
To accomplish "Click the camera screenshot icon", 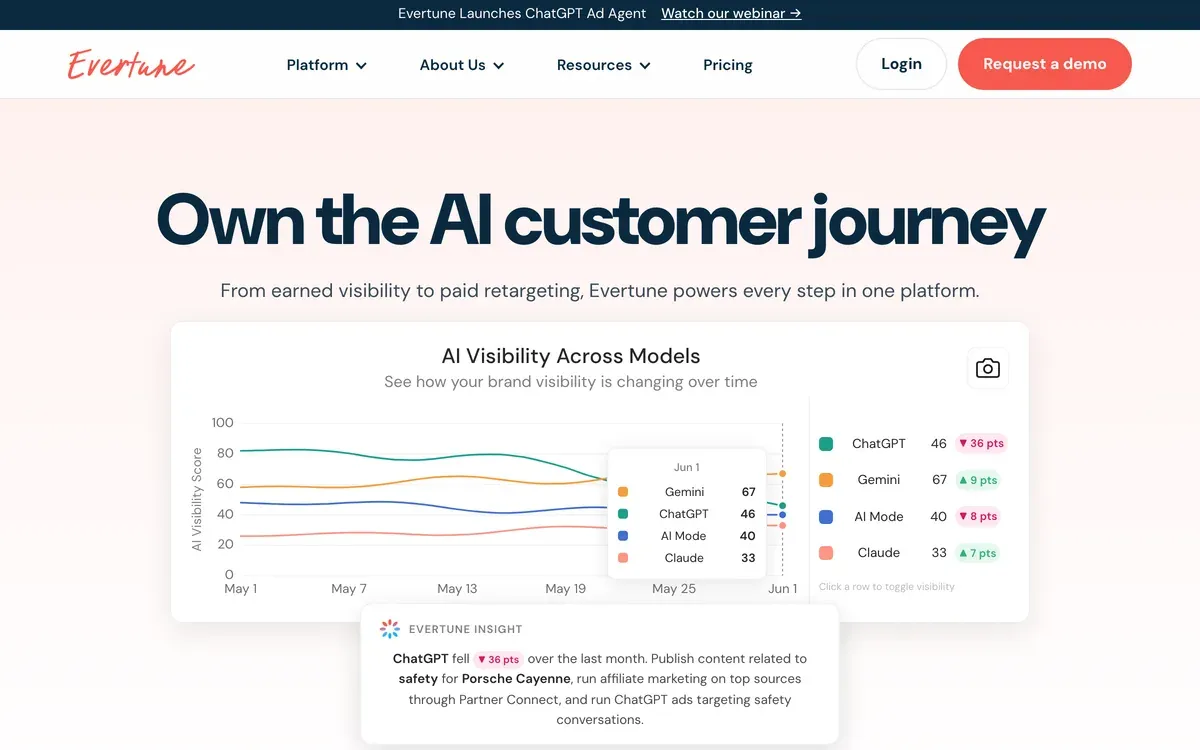I will coord(988,368).
